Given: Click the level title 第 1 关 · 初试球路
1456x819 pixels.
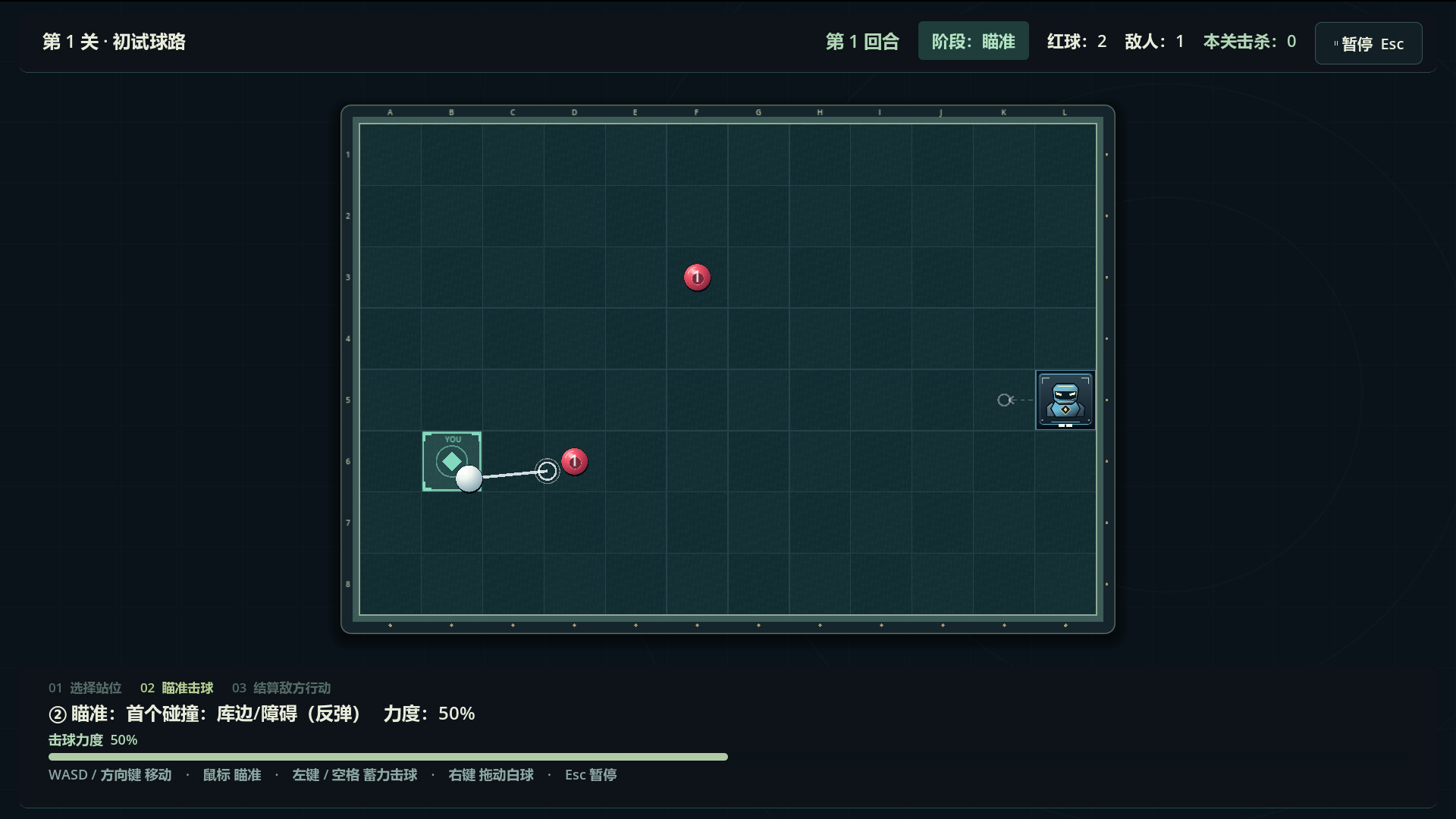Looking at the screenshot, I should (x=114, y=42).
